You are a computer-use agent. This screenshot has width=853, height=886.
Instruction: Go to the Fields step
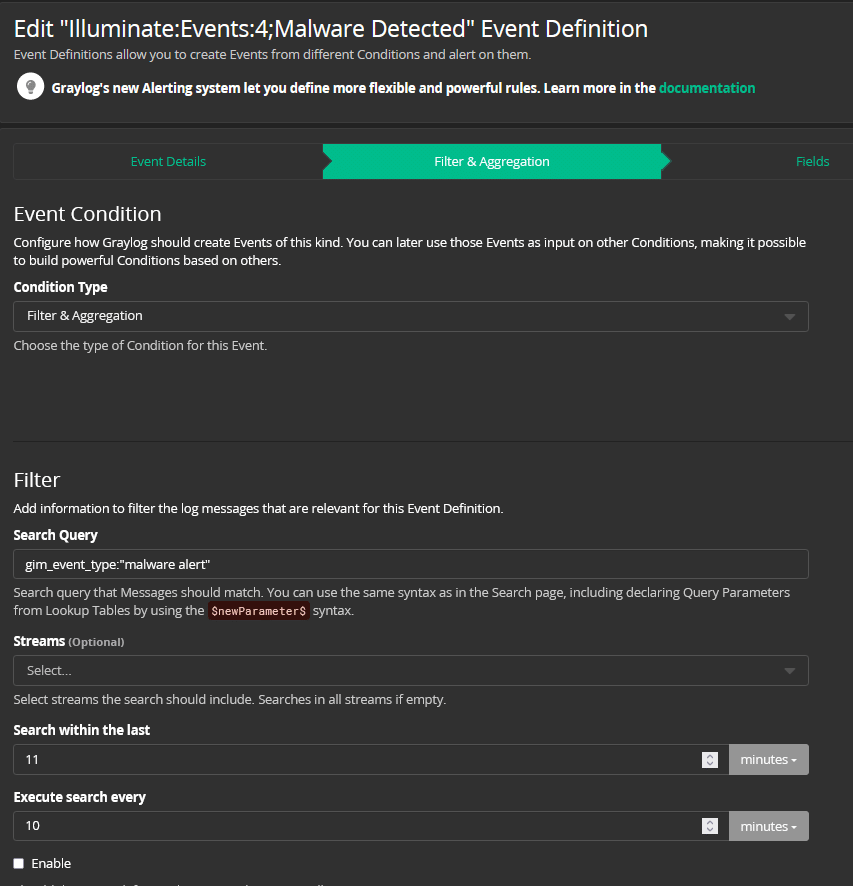point(811,161)
